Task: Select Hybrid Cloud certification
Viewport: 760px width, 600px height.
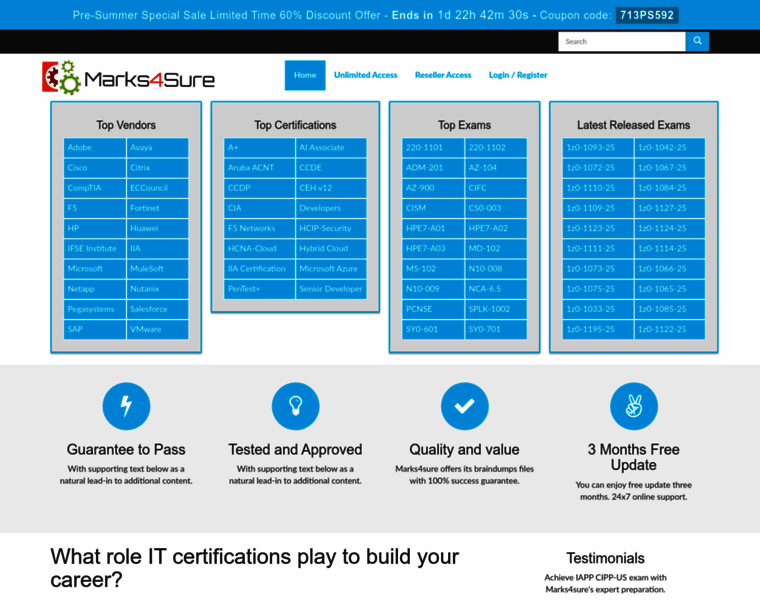Action: [331, 249]
